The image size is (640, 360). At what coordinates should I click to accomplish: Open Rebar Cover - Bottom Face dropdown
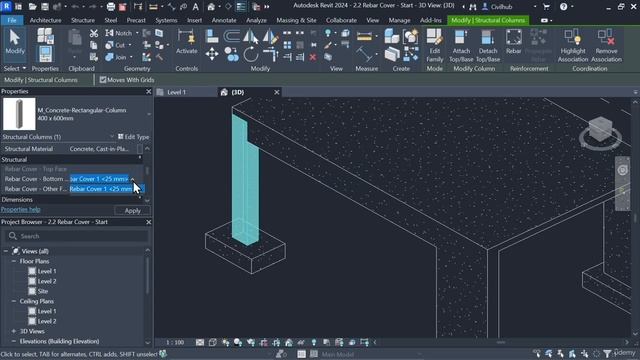click(x=132, y=179)
